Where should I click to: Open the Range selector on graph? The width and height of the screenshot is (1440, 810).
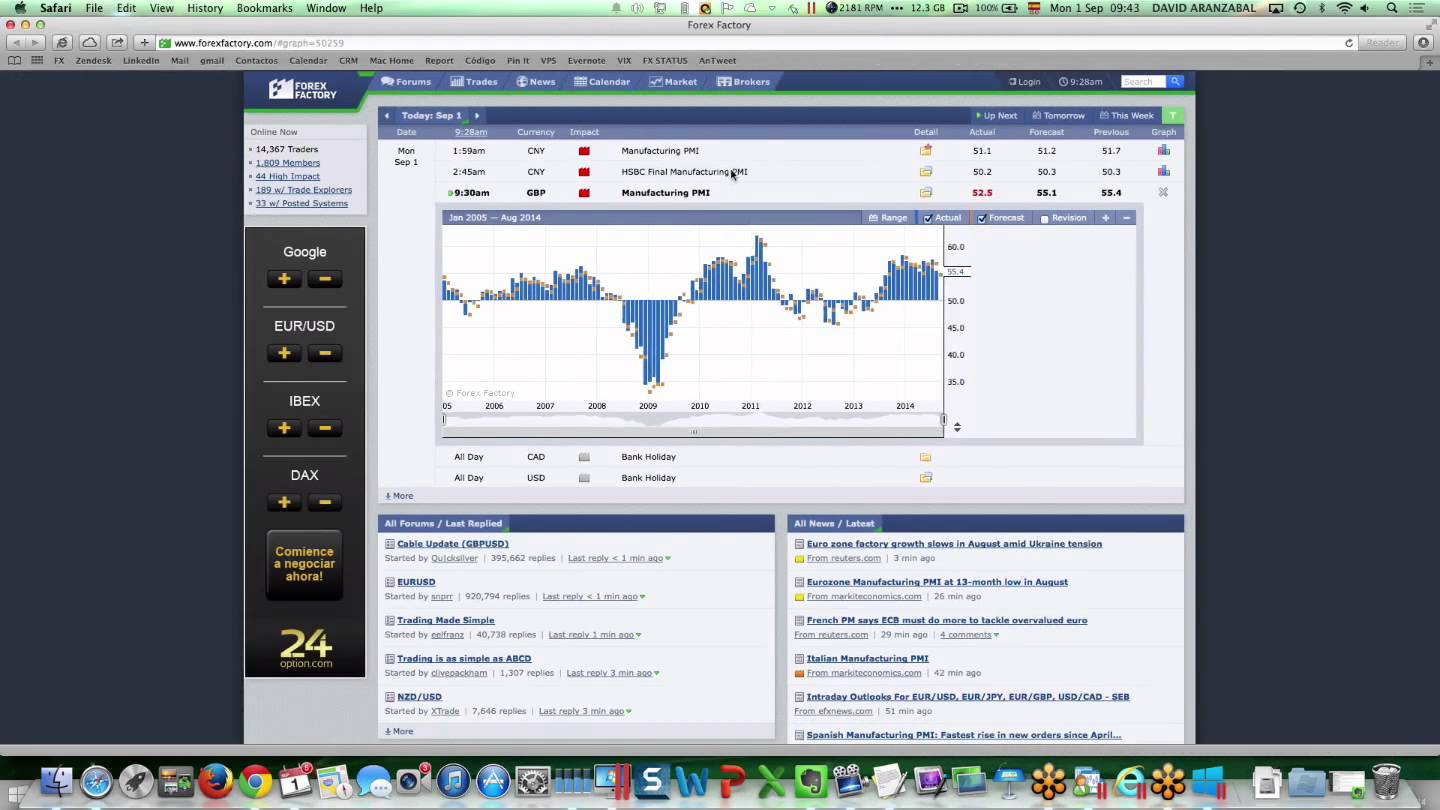[888, 218]
